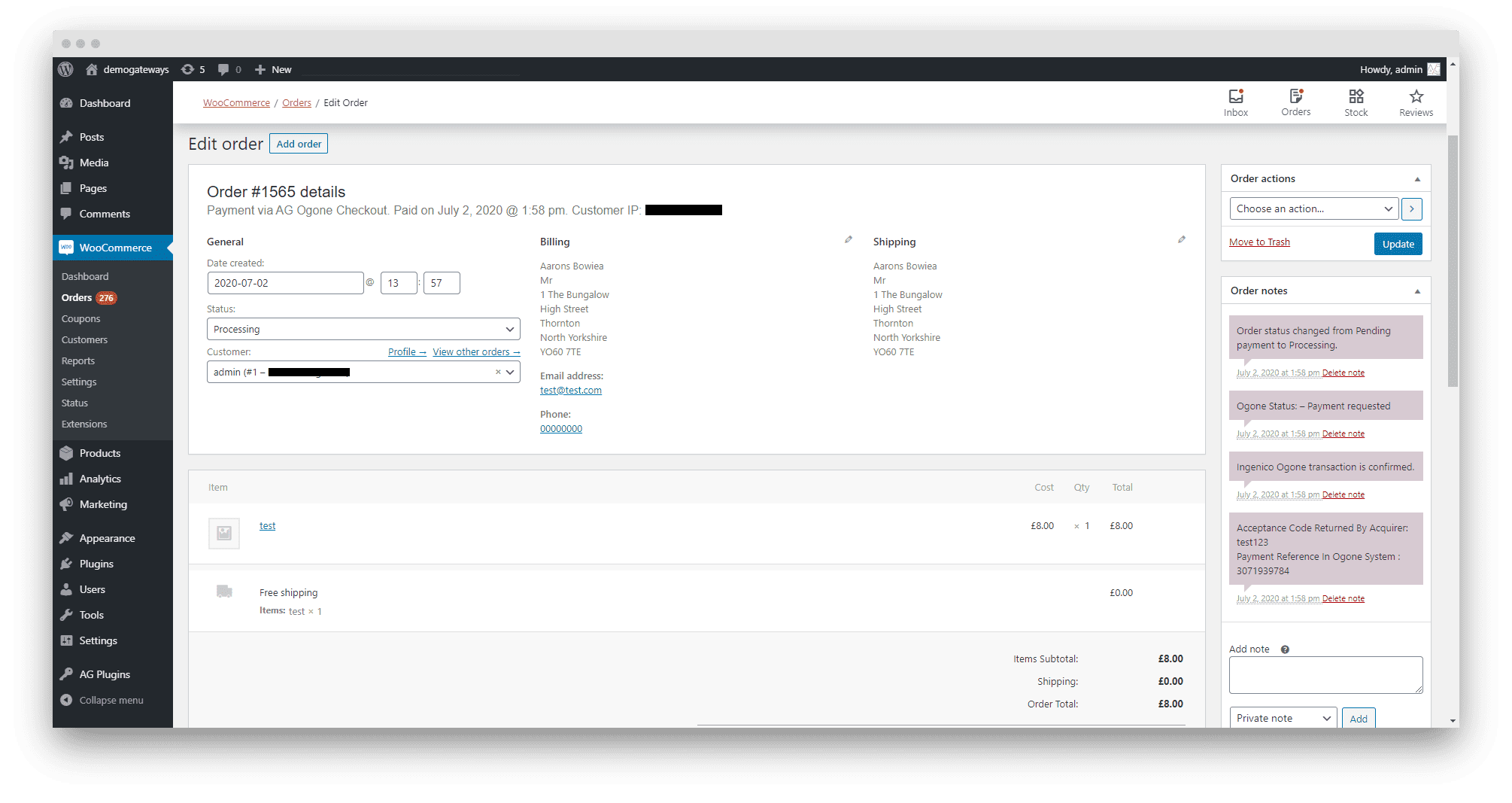Screen dimensions: 1512x803
Task: Click the Add note button
Action: point(1359,718)
